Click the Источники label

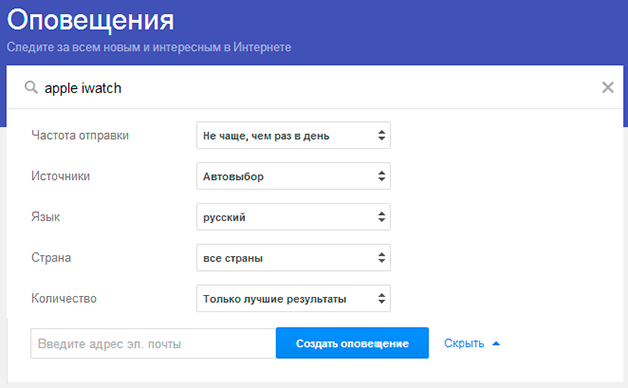coord(60,176)
